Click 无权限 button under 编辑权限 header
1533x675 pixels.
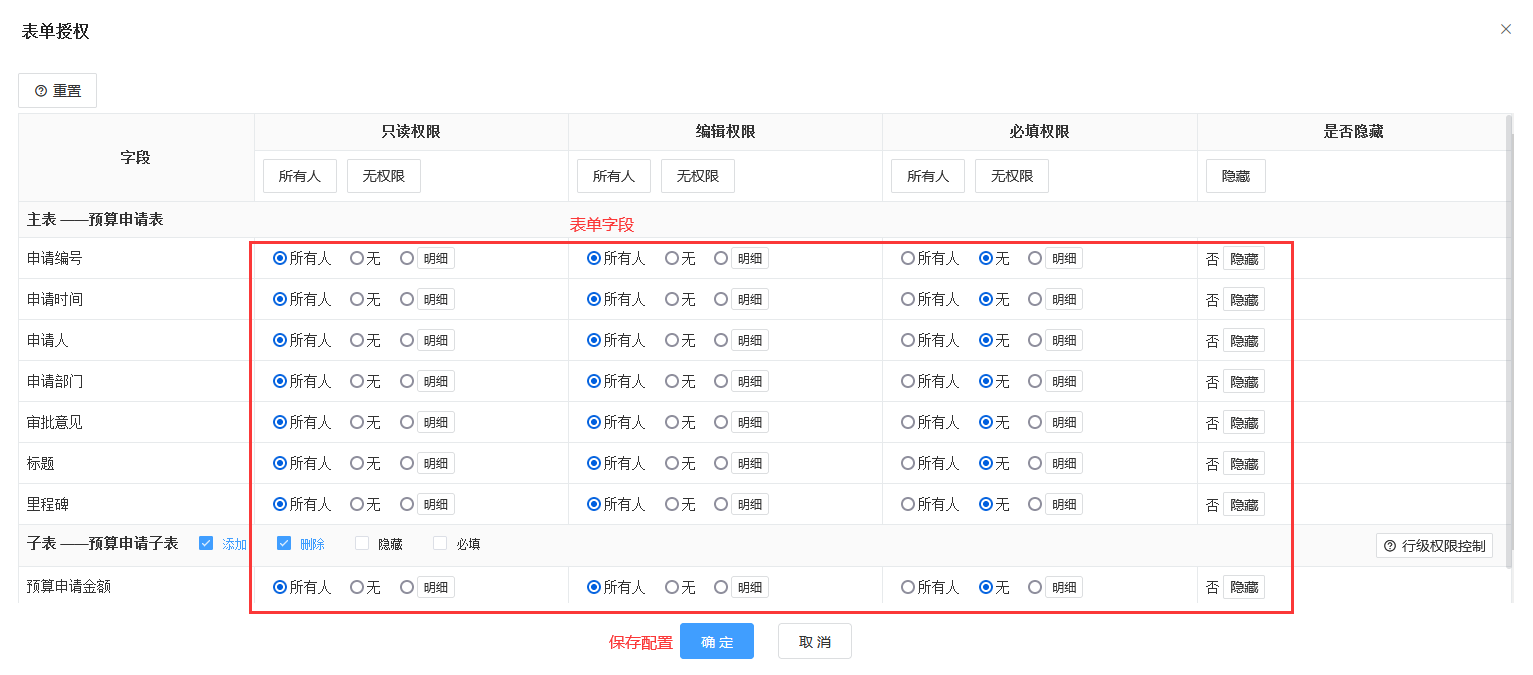(697, 176)
